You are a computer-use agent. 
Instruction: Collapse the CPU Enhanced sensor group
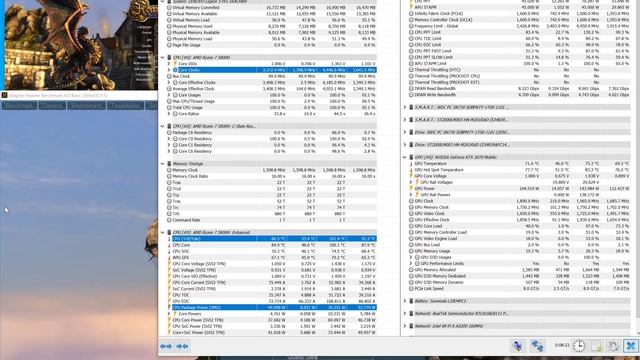(x=162, y=232)
